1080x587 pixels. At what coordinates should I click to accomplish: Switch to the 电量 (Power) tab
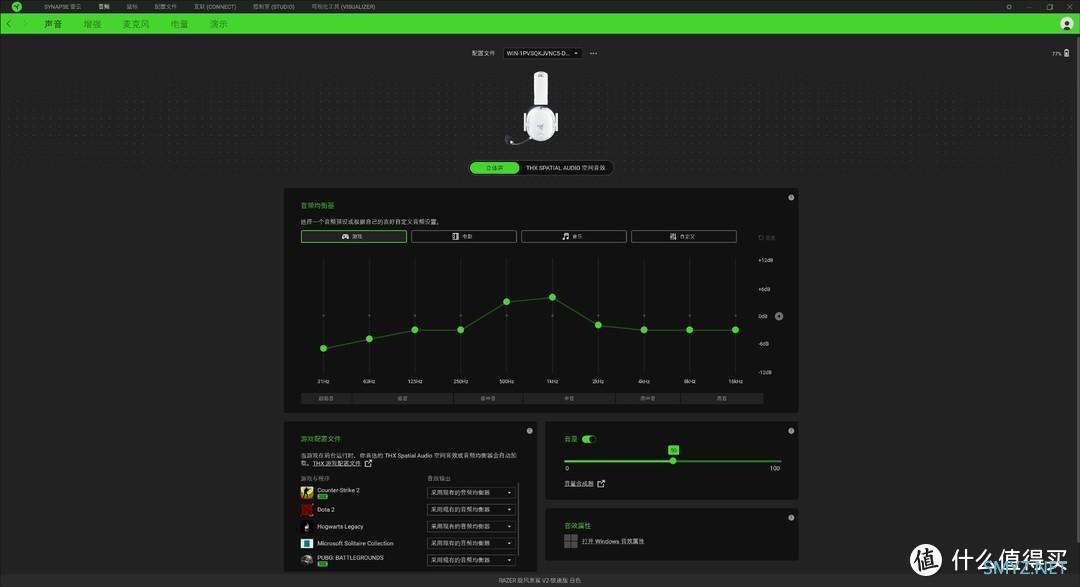[x=179, y=24]
